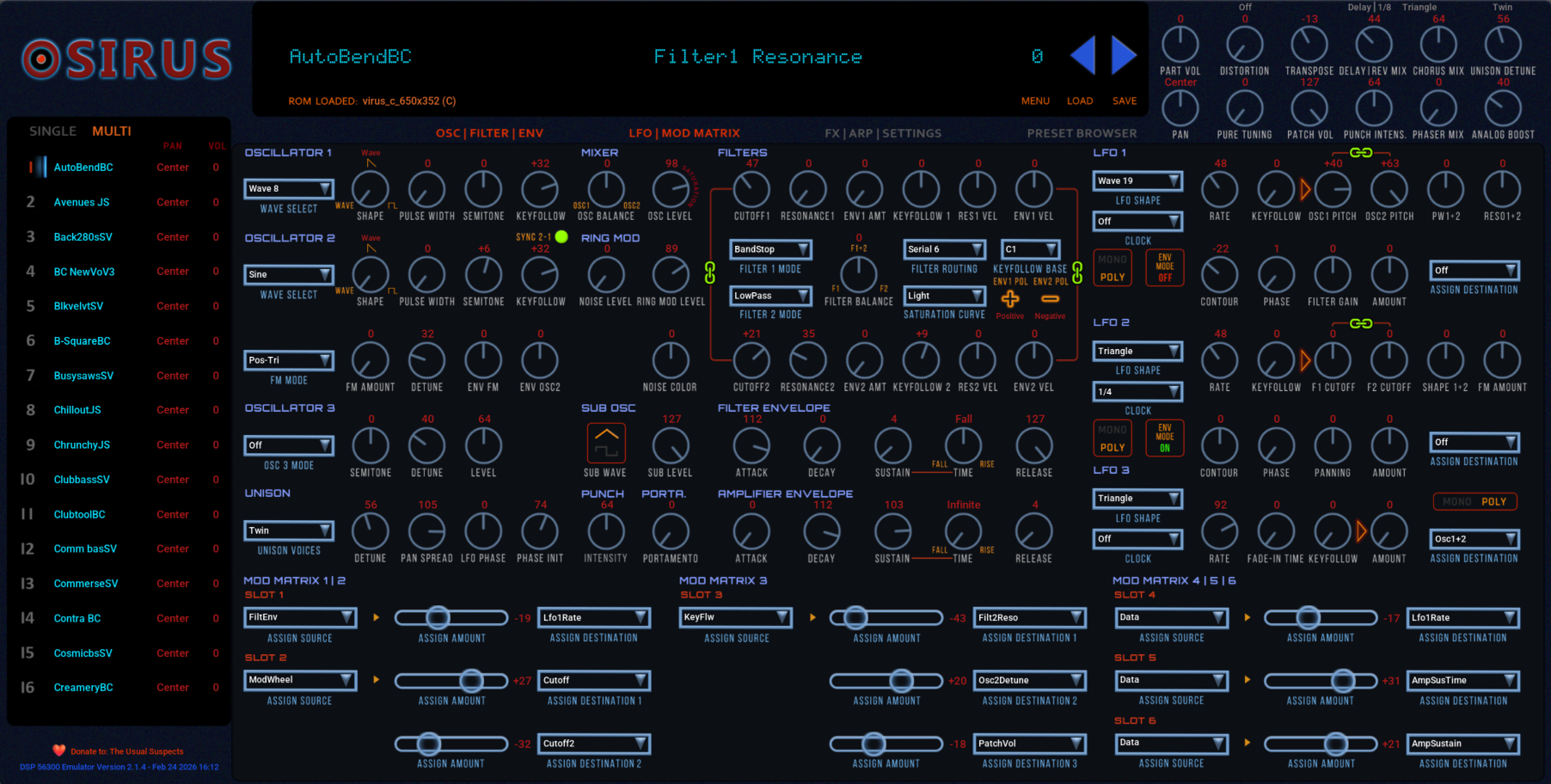Open Oscillator 1 Wave Select dropdown
The height and width of the screenshot is (784, 1551).
(289, 189)
